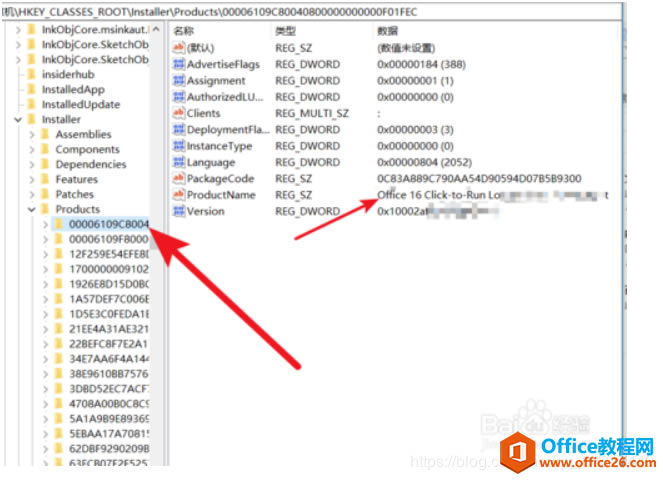Click the tree scrollbar up arrow
The height and width of the screenshot is (480, 663).
156,30
